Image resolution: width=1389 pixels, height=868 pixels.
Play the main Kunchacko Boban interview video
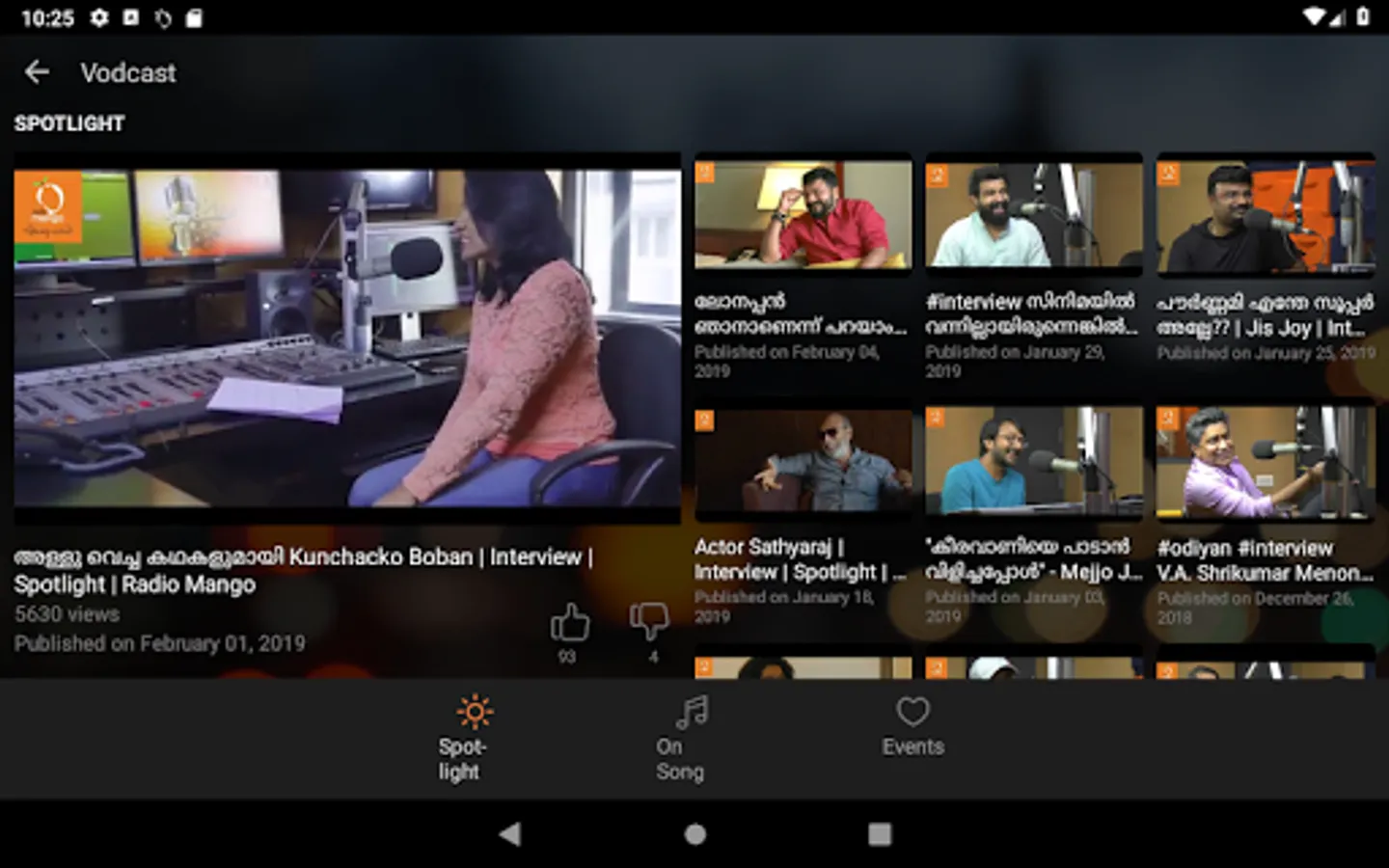(x=347, y=338)
